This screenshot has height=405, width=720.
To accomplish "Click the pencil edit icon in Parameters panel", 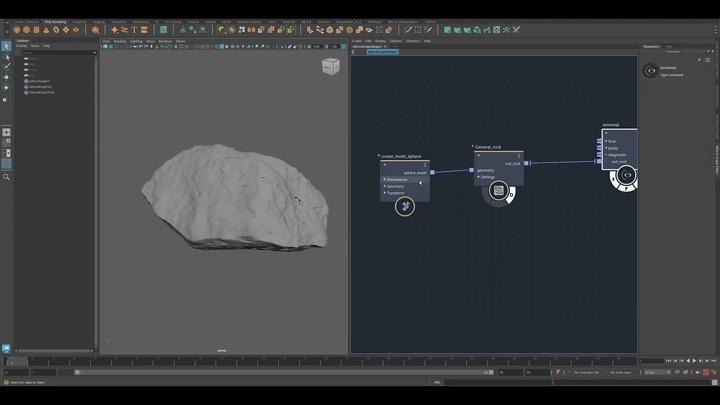I will pos(699,60).
